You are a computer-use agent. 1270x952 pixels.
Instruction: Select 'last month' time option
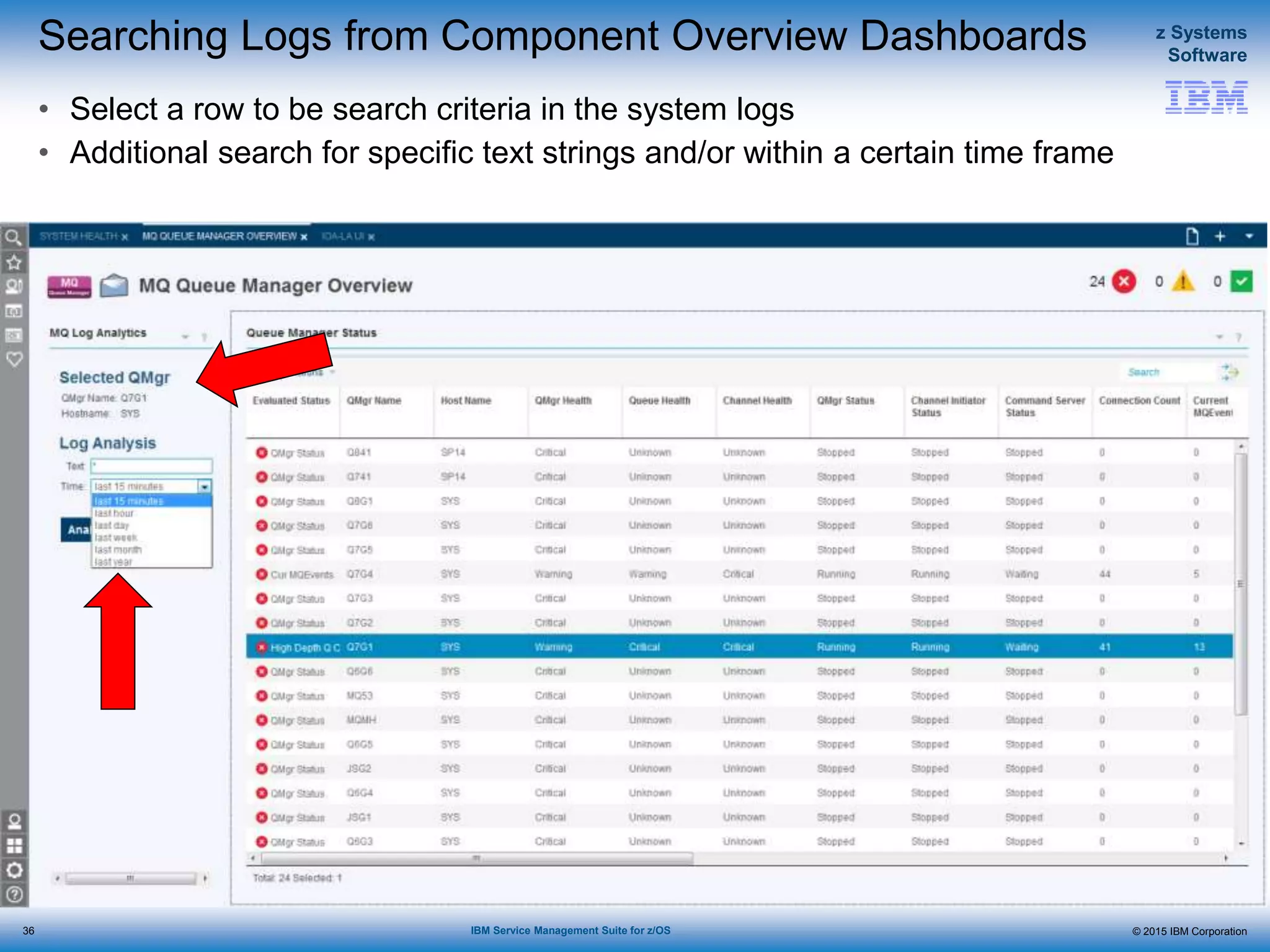coord(151,550)
